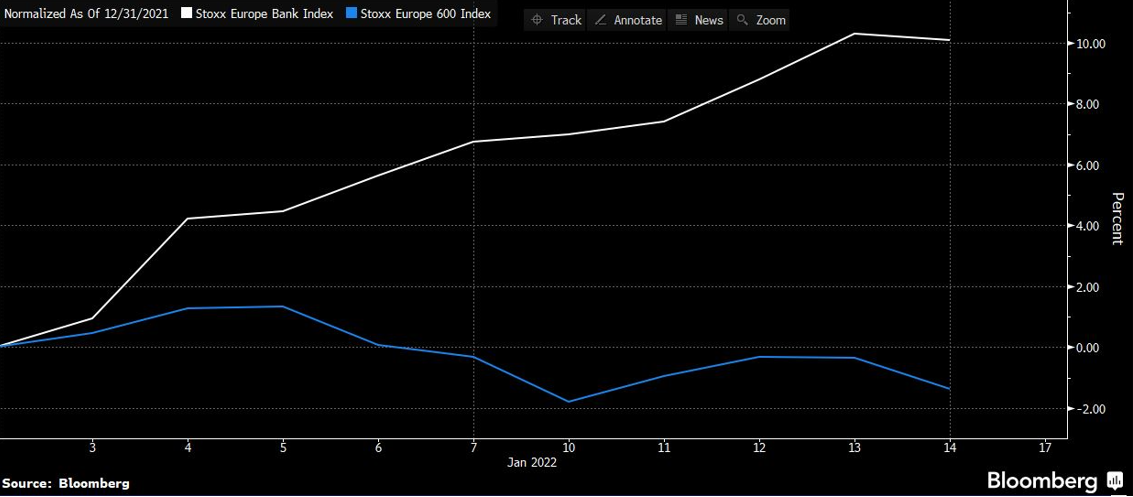Click date 3 on the x-axis
This screenshot has height=497, width=1133.
pos(92,448)
